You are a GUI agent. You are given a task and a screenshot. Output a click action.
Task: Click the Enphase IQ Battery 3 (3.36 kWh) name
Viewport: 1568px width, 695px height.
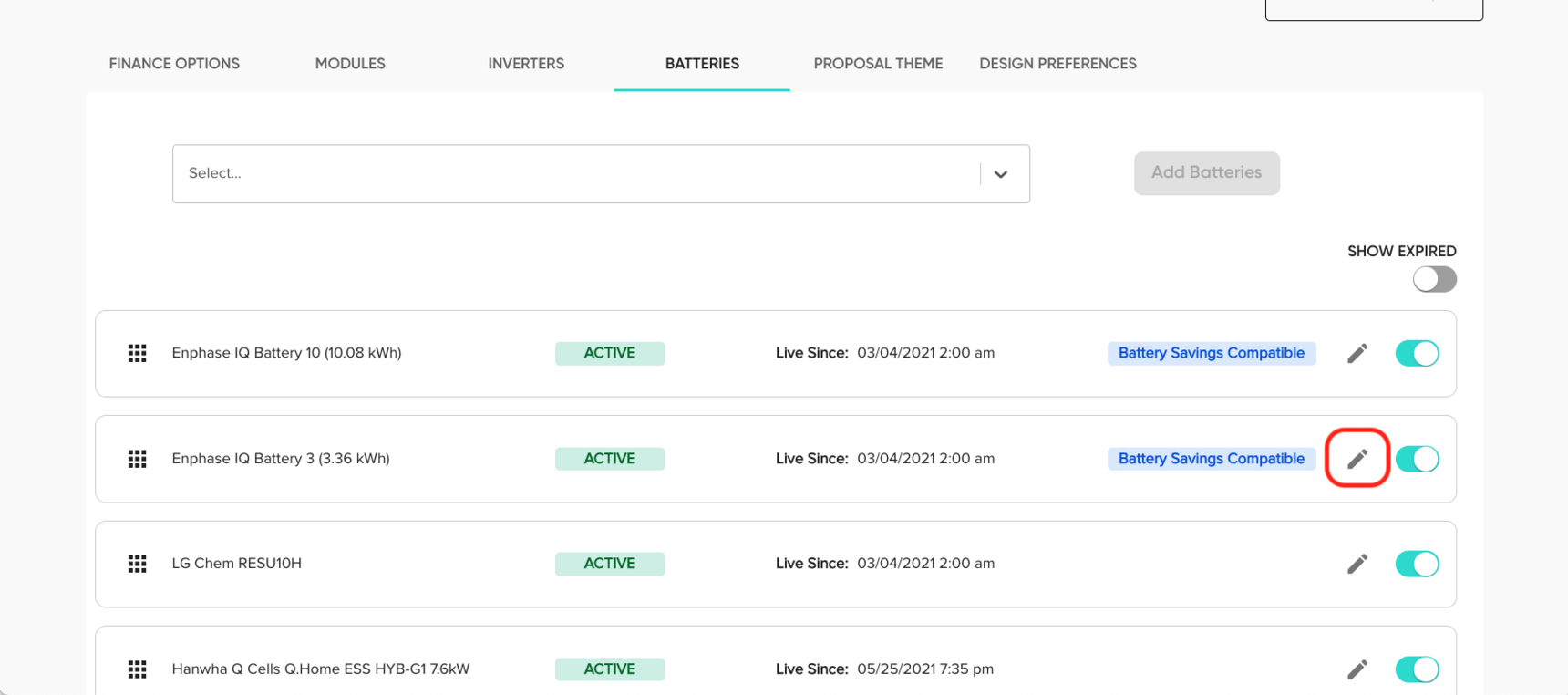(281, 459)
